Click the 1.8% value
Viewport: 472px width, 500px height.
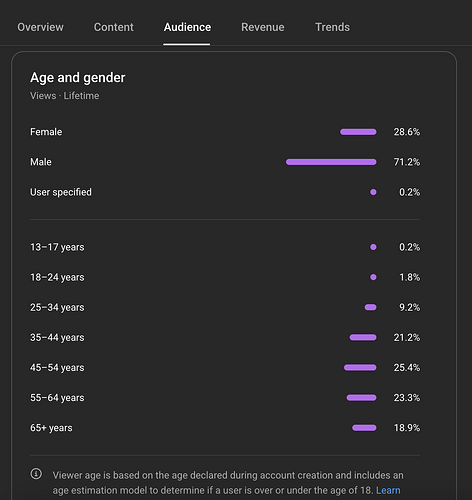tap(410, 277)
